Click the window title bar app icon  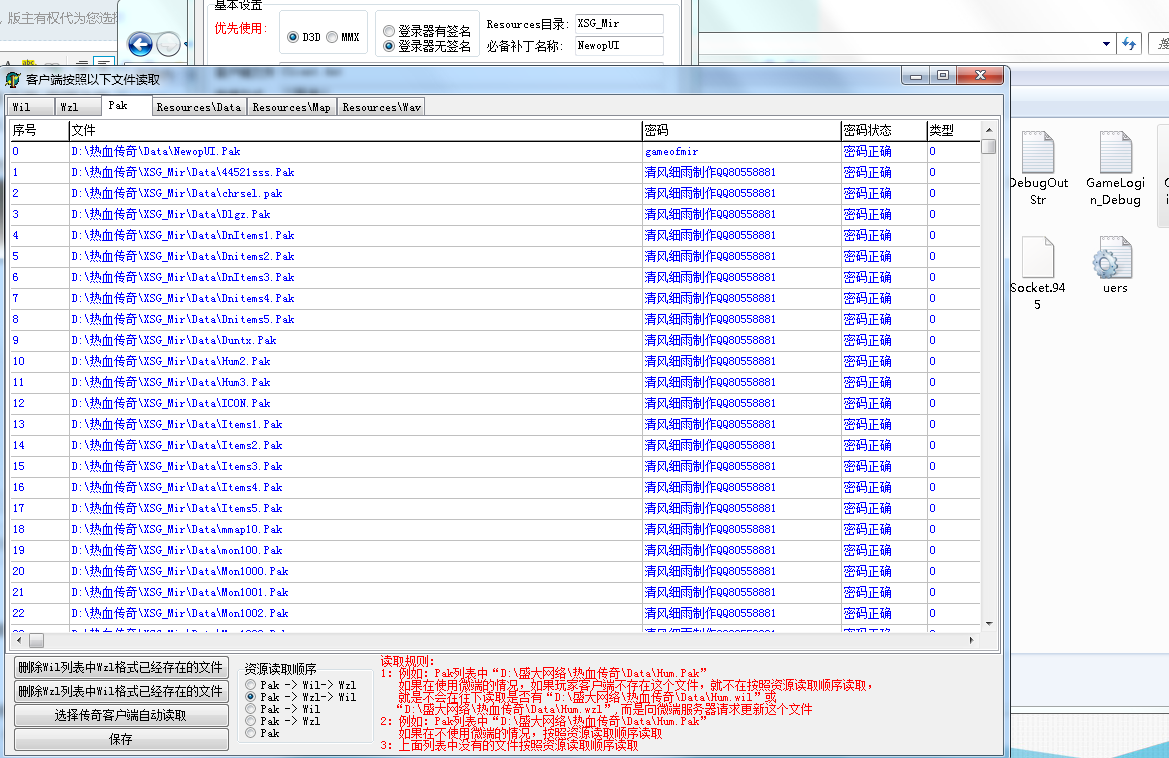(13, 79)
